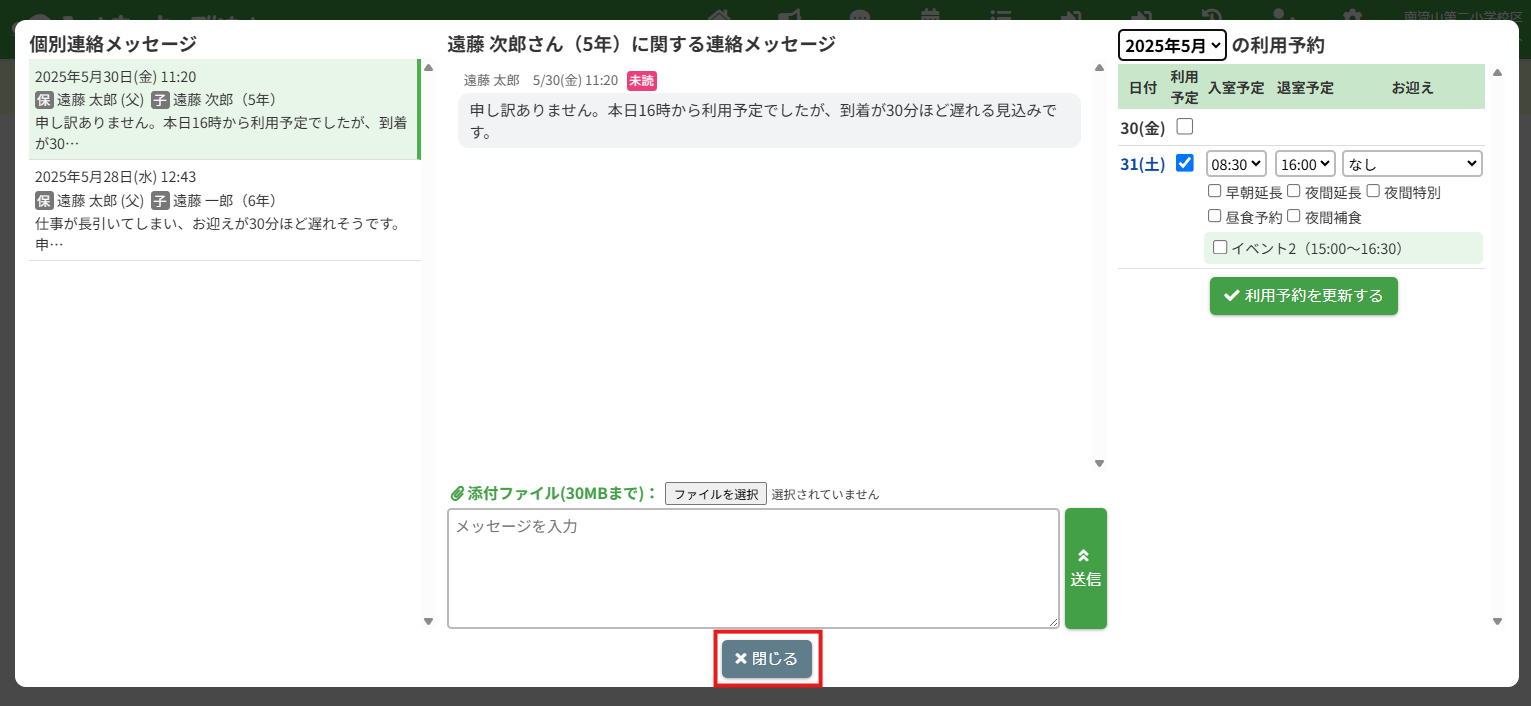Image resolution: width=1531 pixels, height=706 pixels.
Task: Expand the お迎え dropdown showing なし
Action: [x=1412, y=163]
